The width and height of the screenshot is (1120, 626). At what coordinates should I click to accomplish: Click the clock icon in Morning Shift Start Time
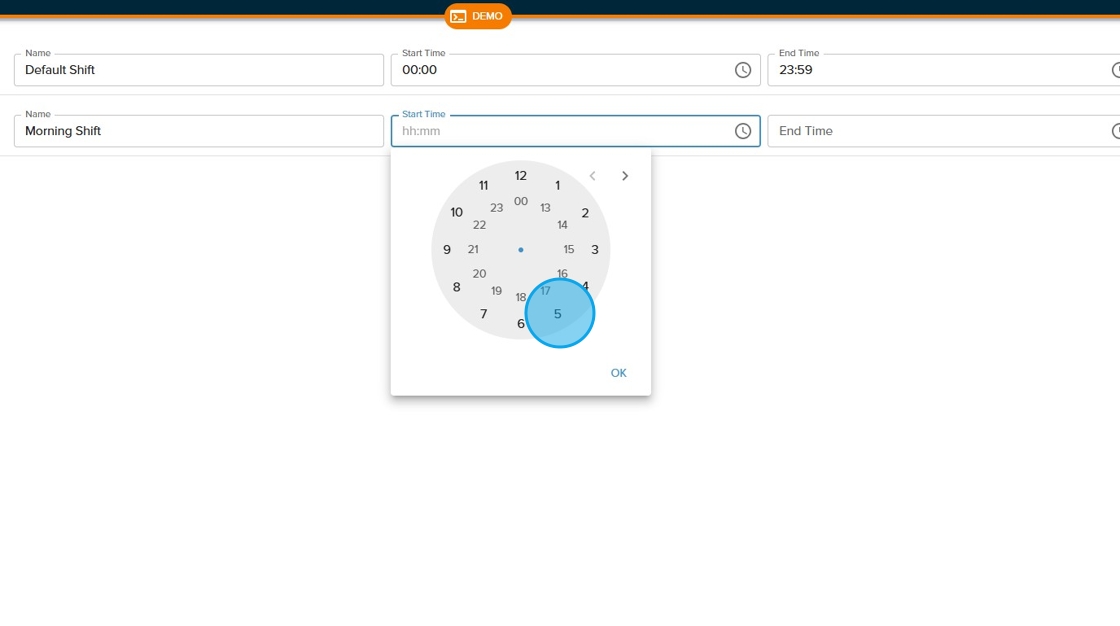click(x=743, y=131)
